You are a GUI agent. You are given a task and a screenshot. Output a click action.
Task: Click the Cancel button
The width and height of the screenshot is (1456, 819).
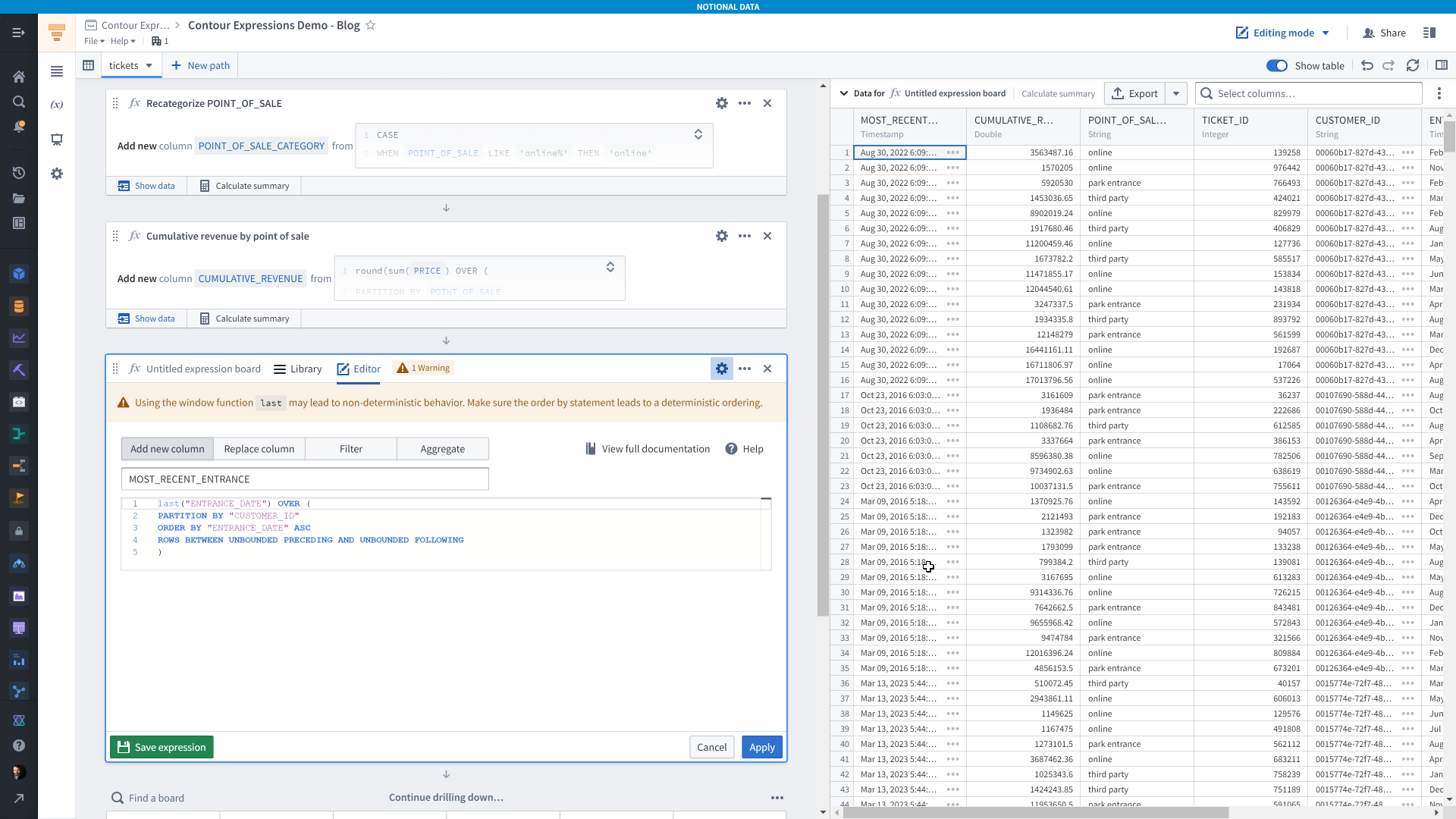[x=712, y=747]
